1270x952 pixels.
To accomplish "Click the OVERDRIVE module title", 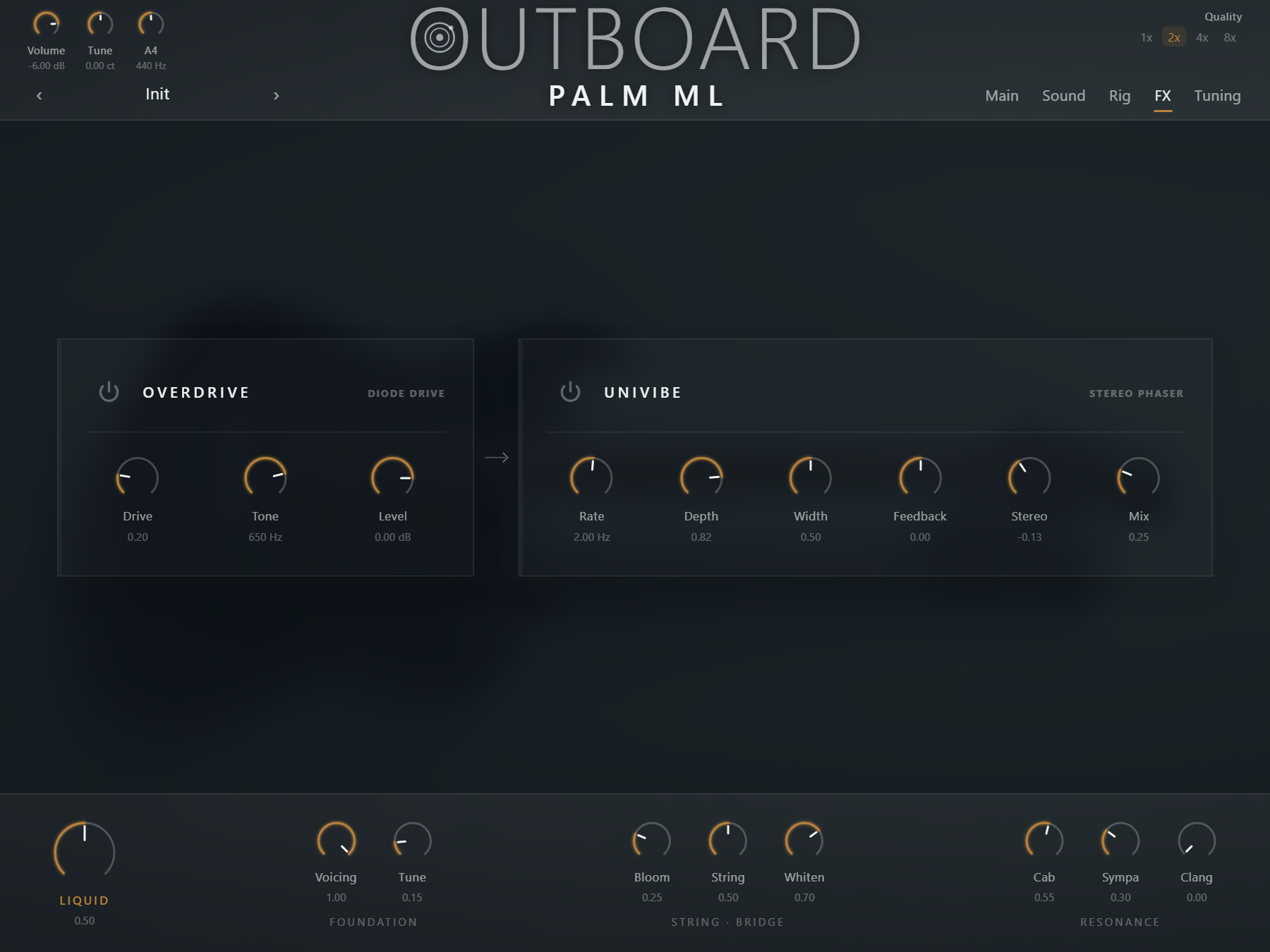I will (196, 393).
